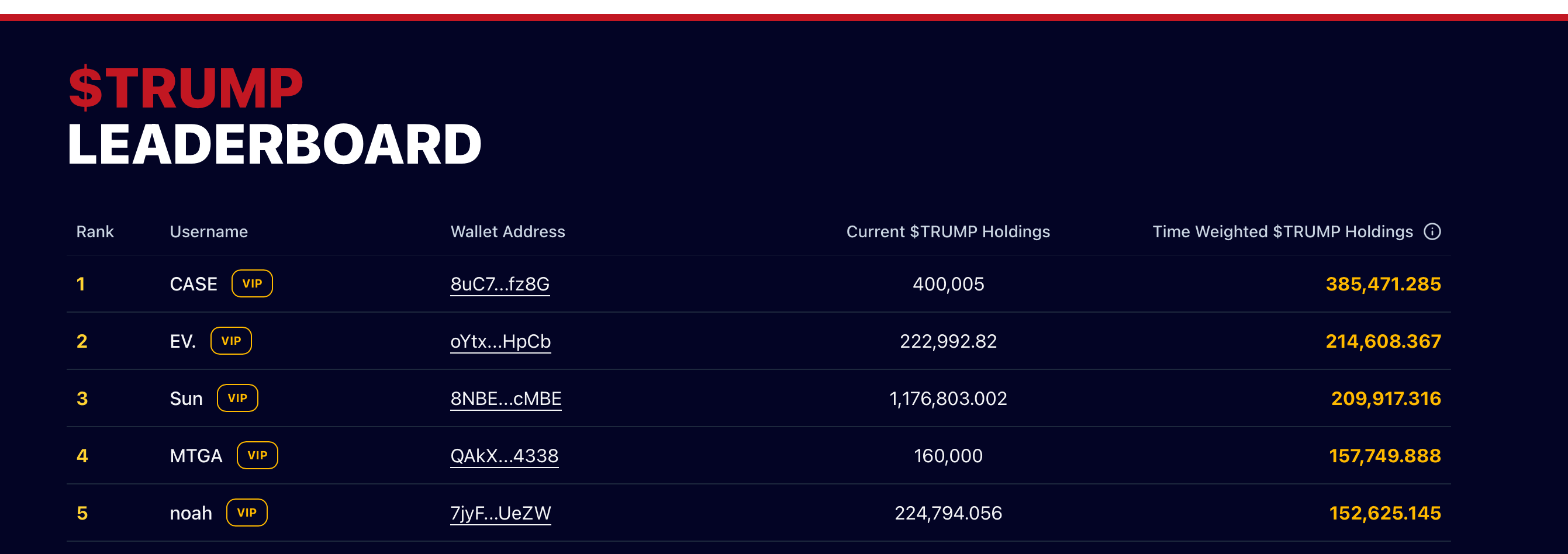Click the VIP badge next to Sun
Viewport: 1568px width, 554px height.
click(237, 399)
